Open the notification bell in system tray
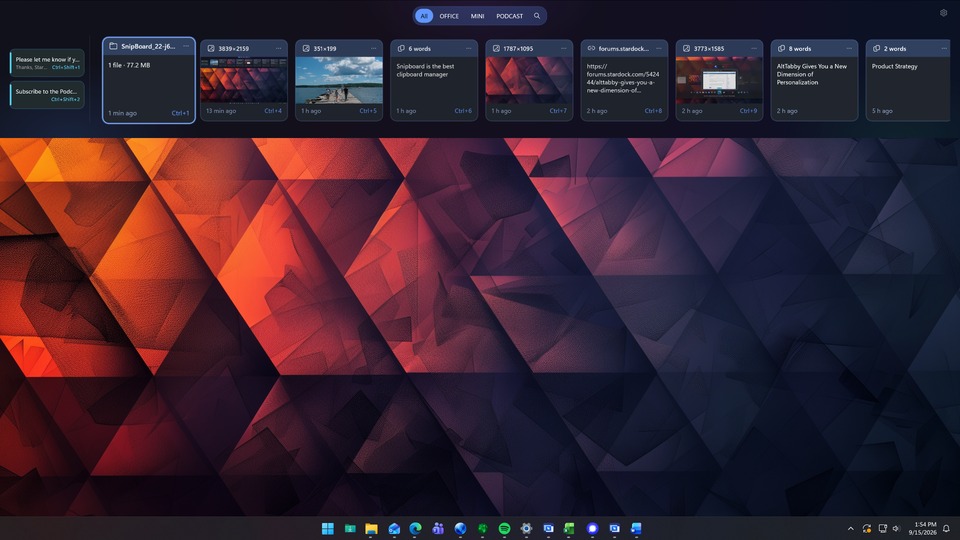Viewport: 960px width, 540px height. 946,528
